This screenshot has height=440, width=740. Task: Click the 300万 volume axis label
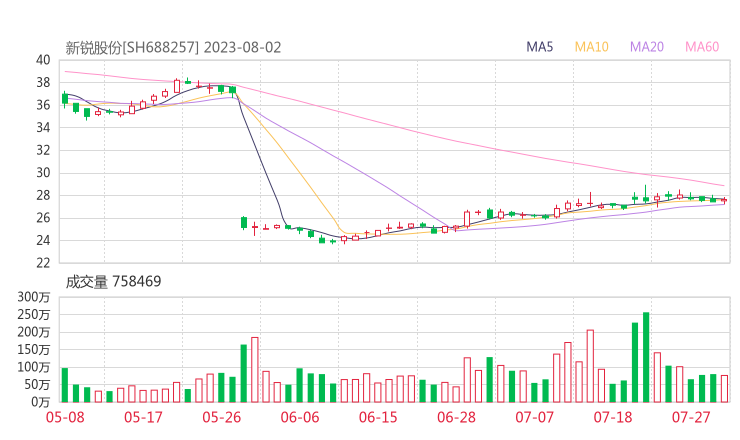click(34, 297)
